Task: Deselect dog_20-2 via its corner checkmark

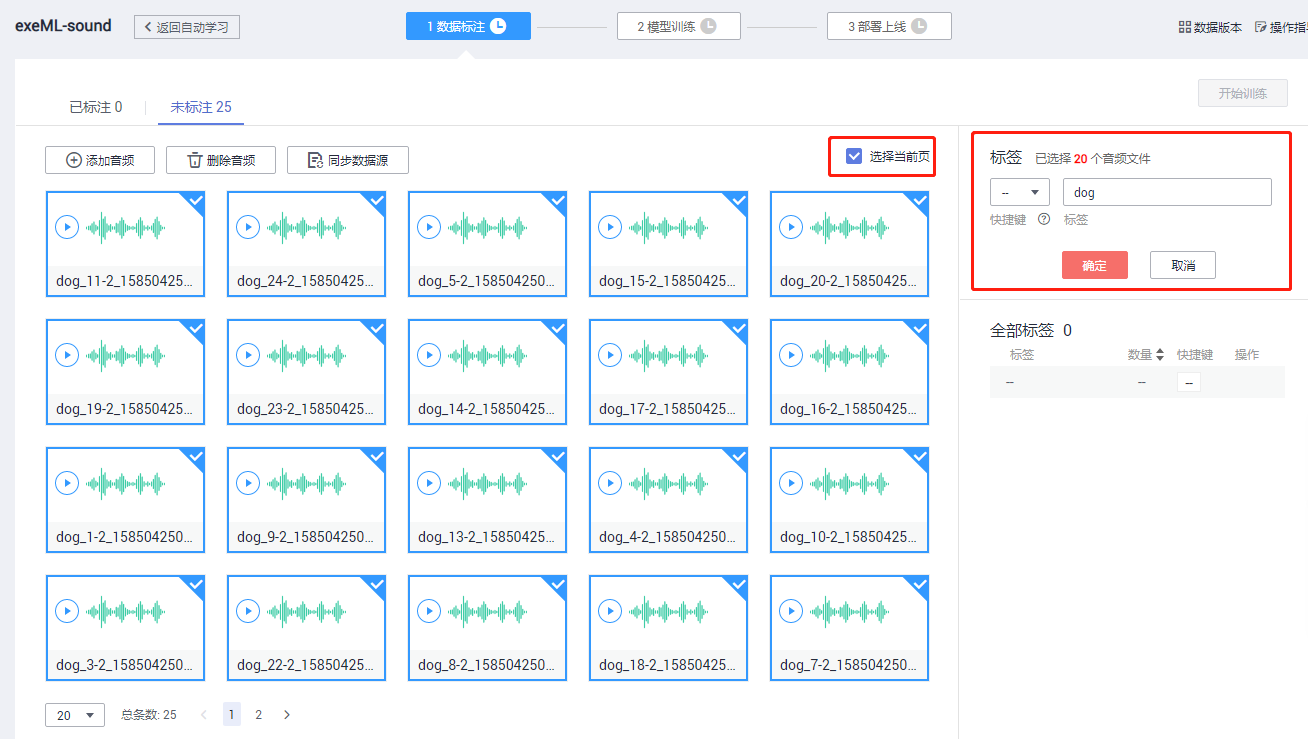Action: 920,200
